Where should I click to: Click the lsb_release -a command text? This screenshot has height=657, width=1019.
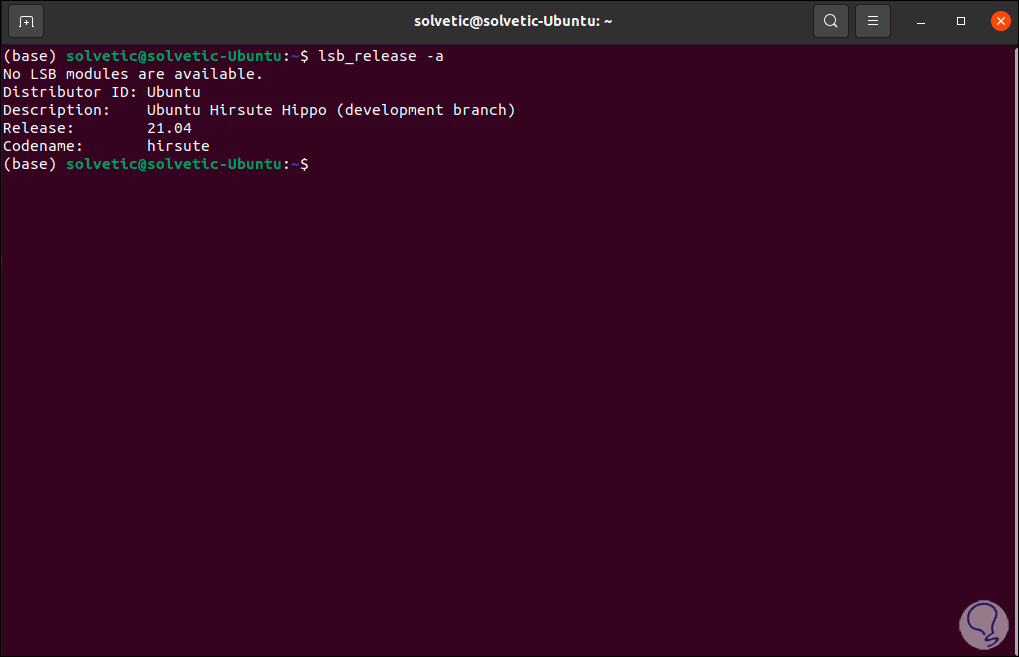(381, 56)
